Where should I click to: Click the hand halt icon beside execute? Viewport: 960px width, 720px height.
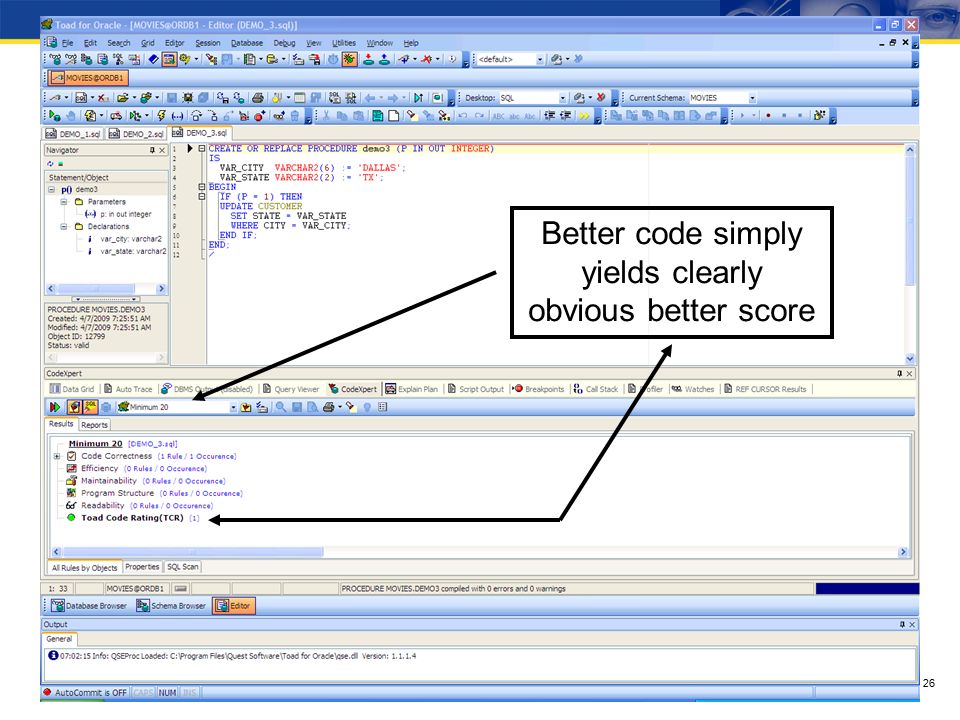(x=70, y=116)
